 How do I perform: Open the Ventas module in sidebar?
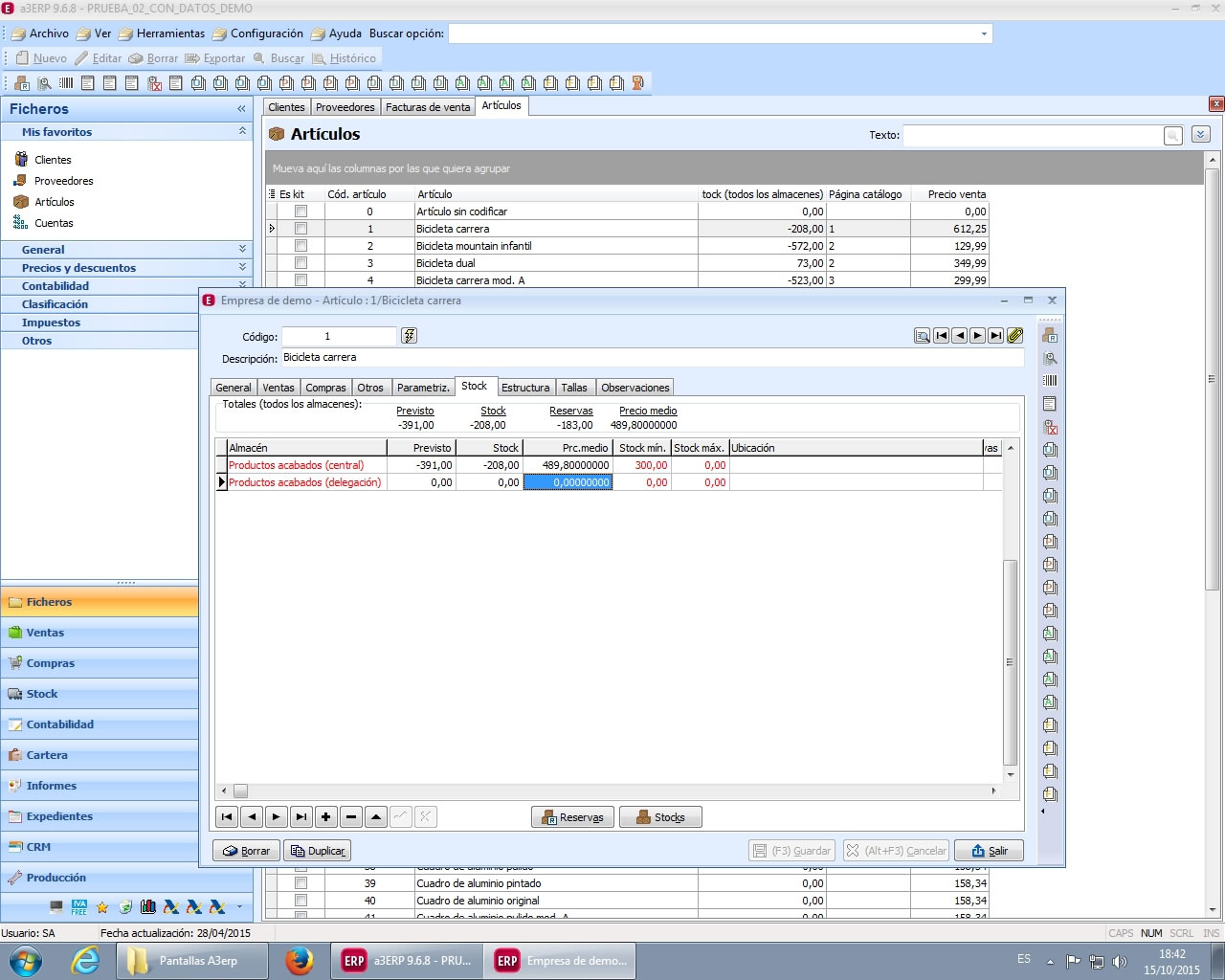tap(100, 633)
